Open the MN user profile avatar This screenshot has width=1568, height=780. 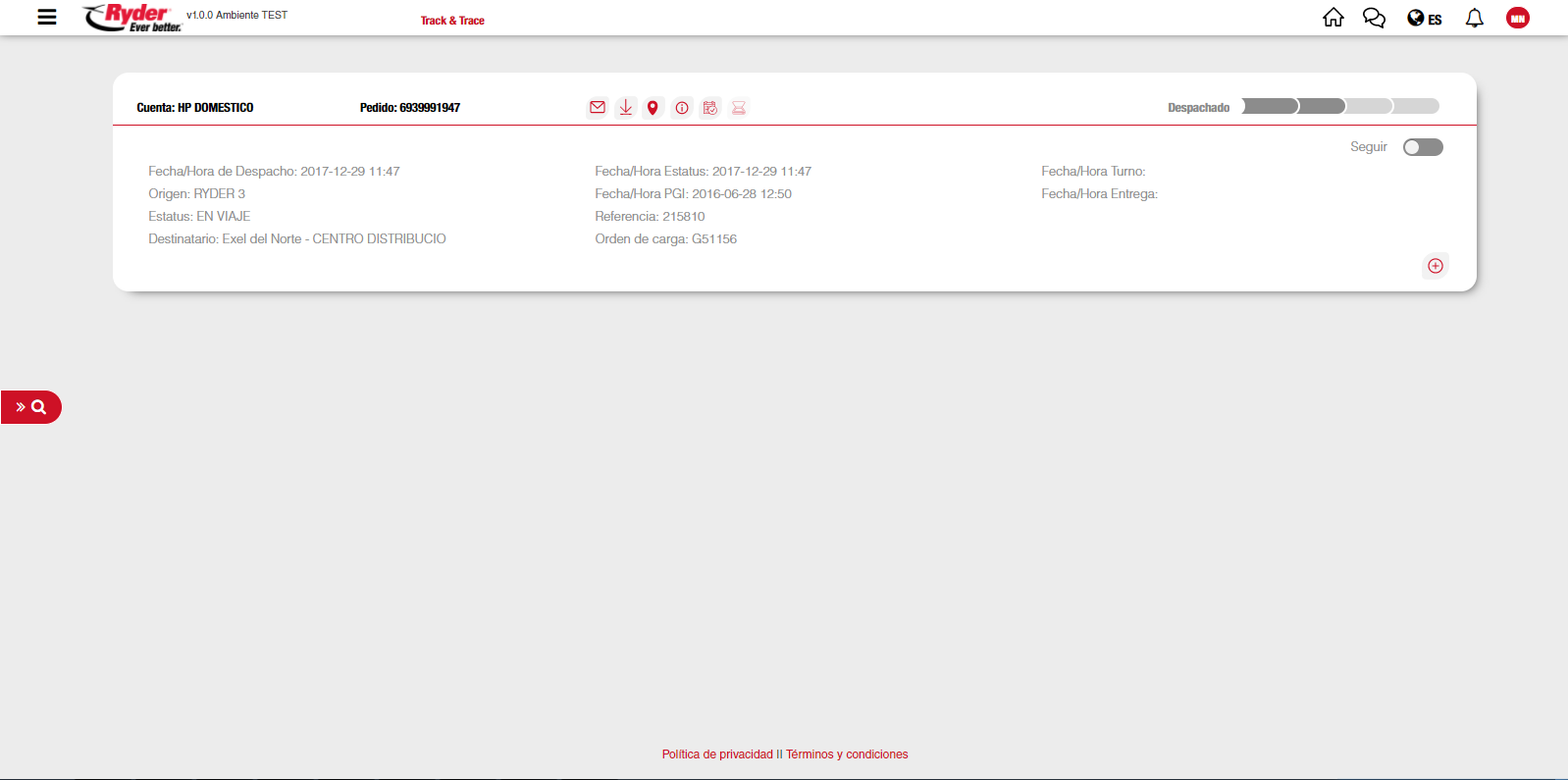pos(1517,18)
